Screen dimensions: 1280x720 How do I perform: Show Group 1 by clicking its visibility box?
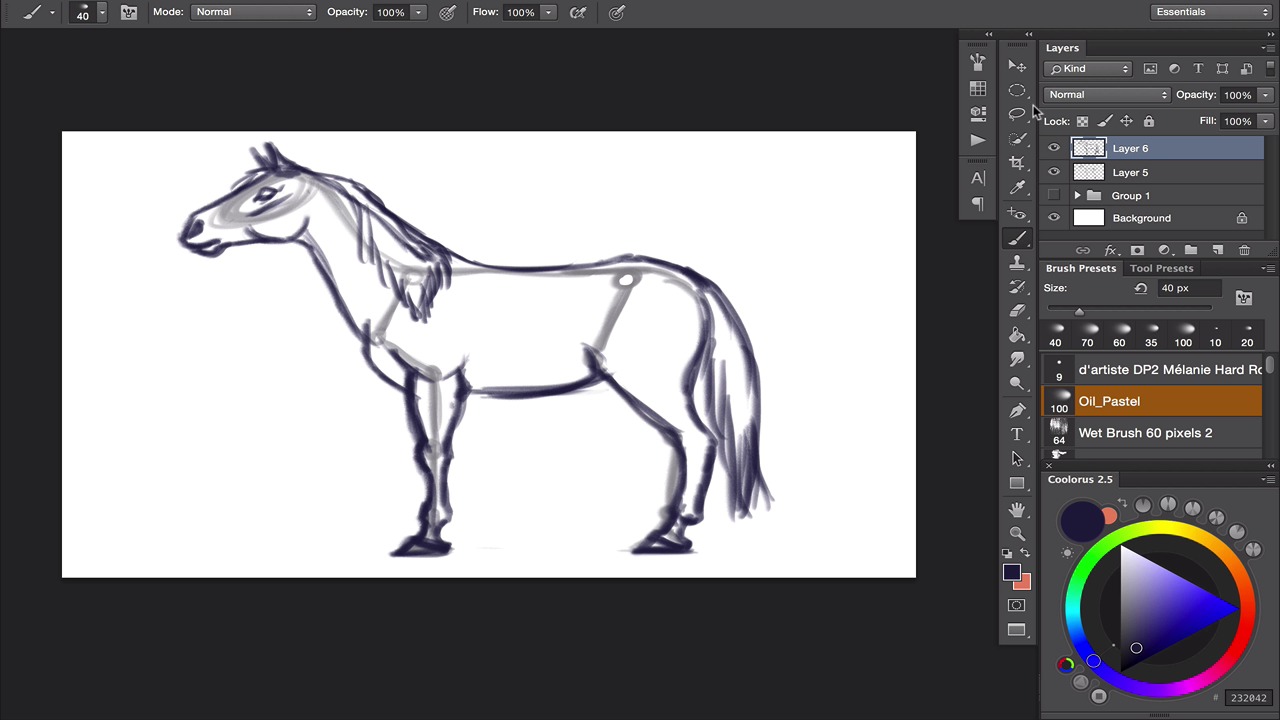point(1054,195)
